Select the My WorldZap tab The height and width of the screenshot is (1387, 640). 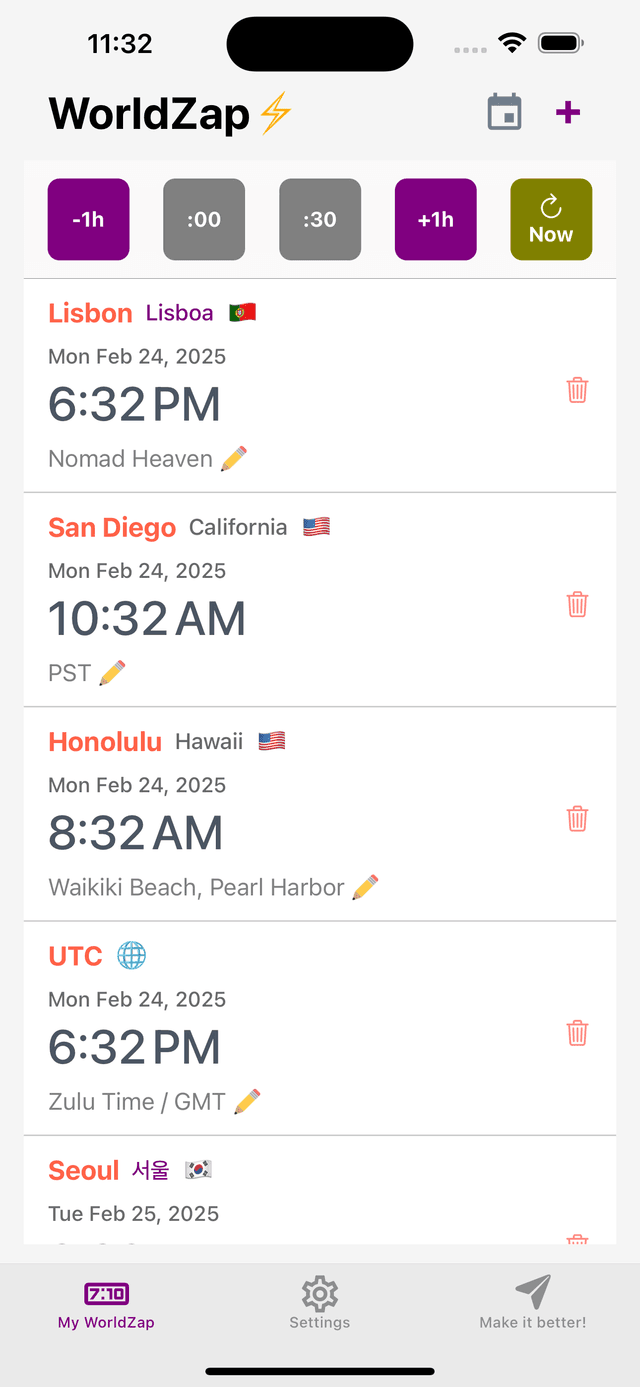tap(106, 1303)
